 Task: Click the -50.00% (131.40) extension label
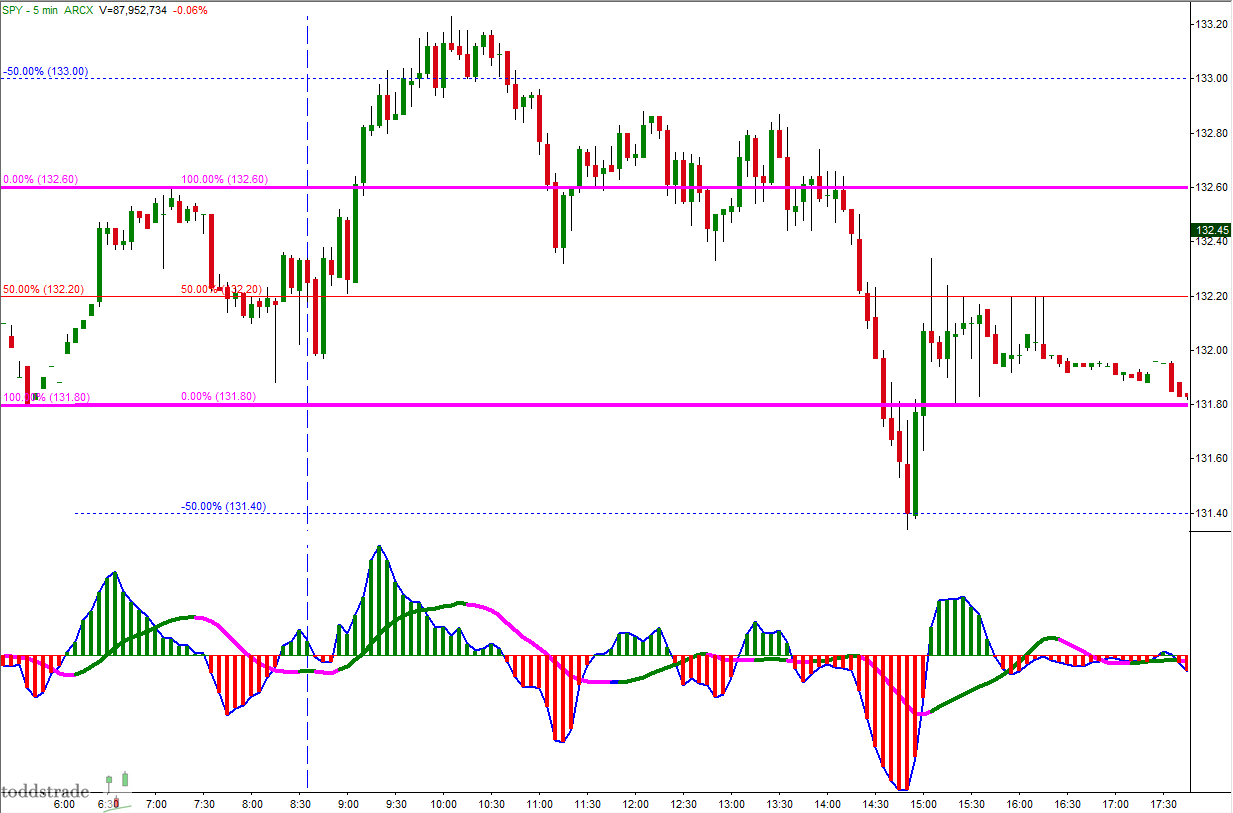[224, 506]
